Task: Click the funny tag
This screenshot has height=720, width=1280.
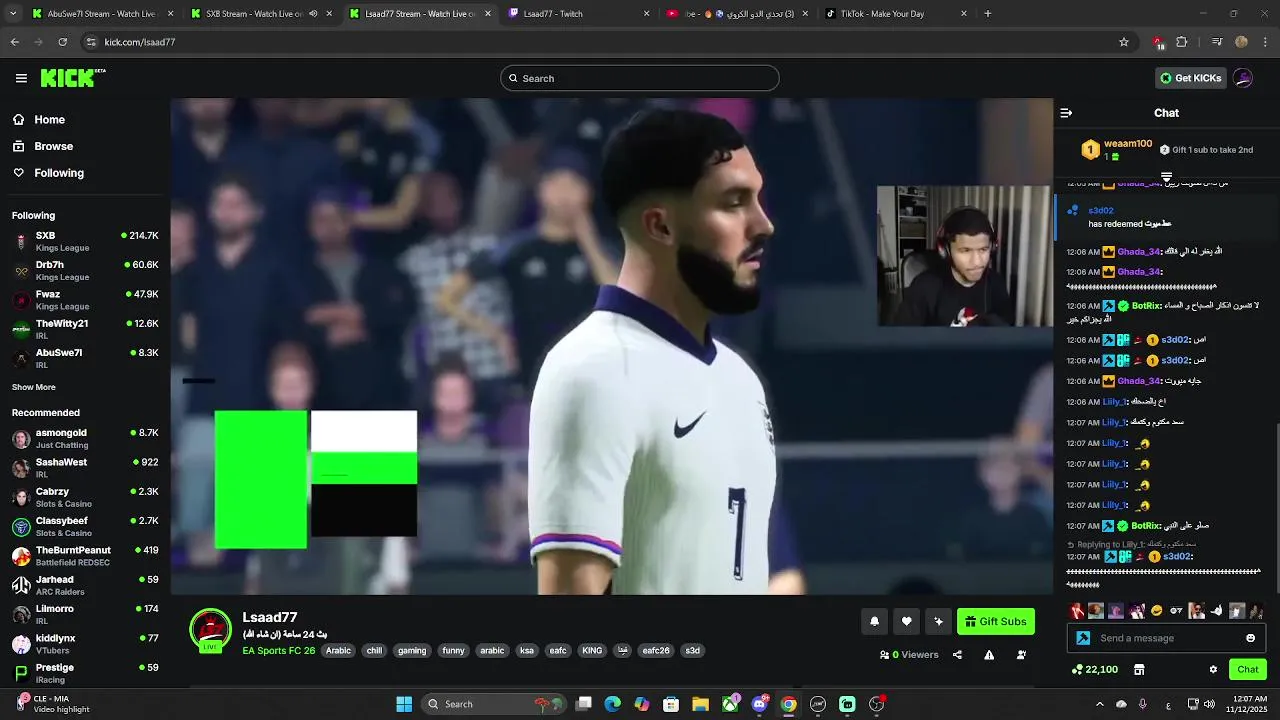Action: point(453,651)
